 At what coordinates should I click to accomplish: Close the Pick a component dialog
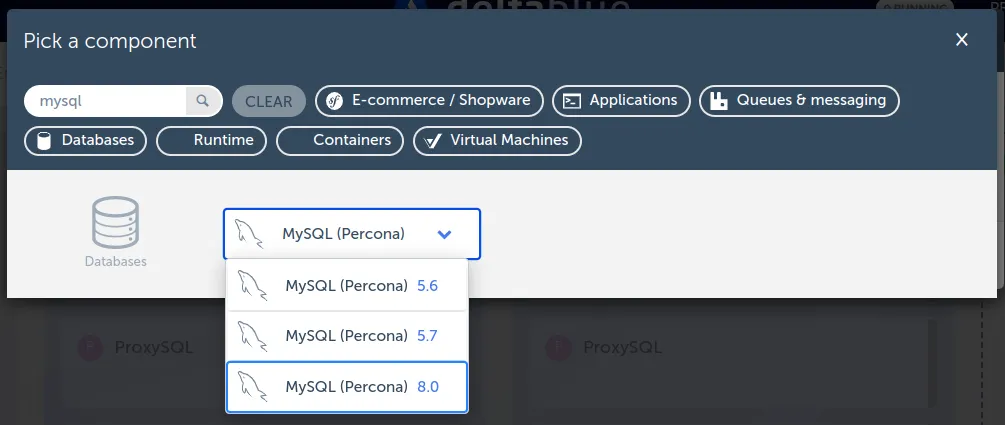[x=962, y=40]
